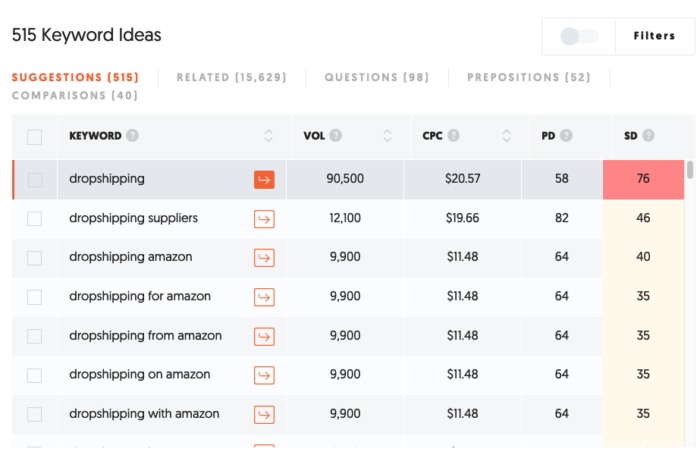Sort by the CPC column arrows
The height and width of the screenshot is (455, 700).
pyautogui.click(x=506, y=135)
